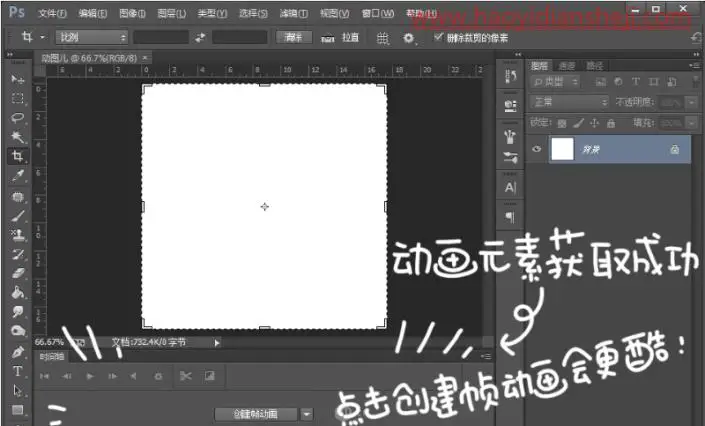The width and height of the screenshot is (705, 426).
Task: Toggle the type layer filter
Action: pos(636,82)
